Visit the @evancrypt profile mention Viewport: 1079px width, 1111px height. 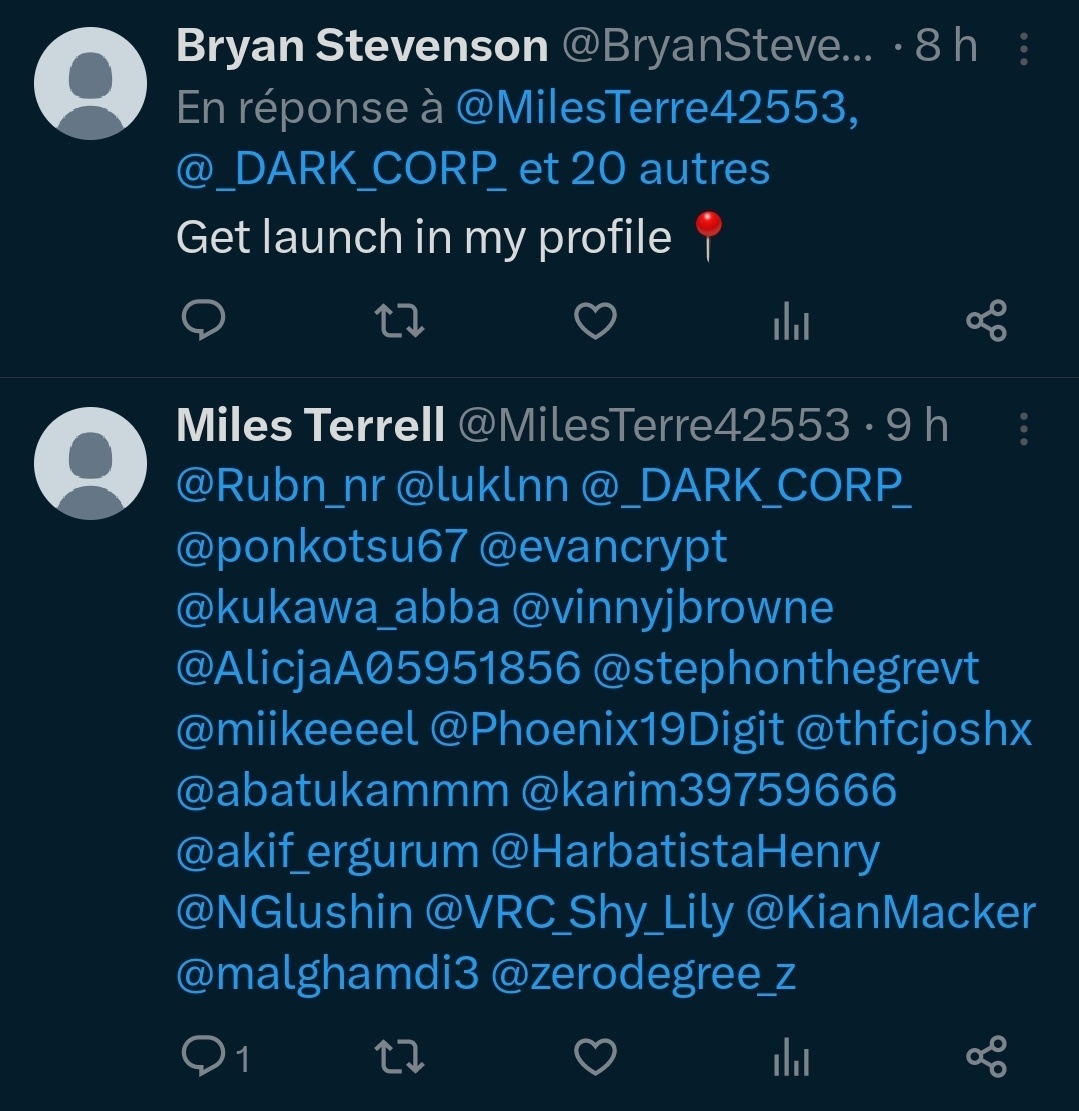click(x=603, y=547)
